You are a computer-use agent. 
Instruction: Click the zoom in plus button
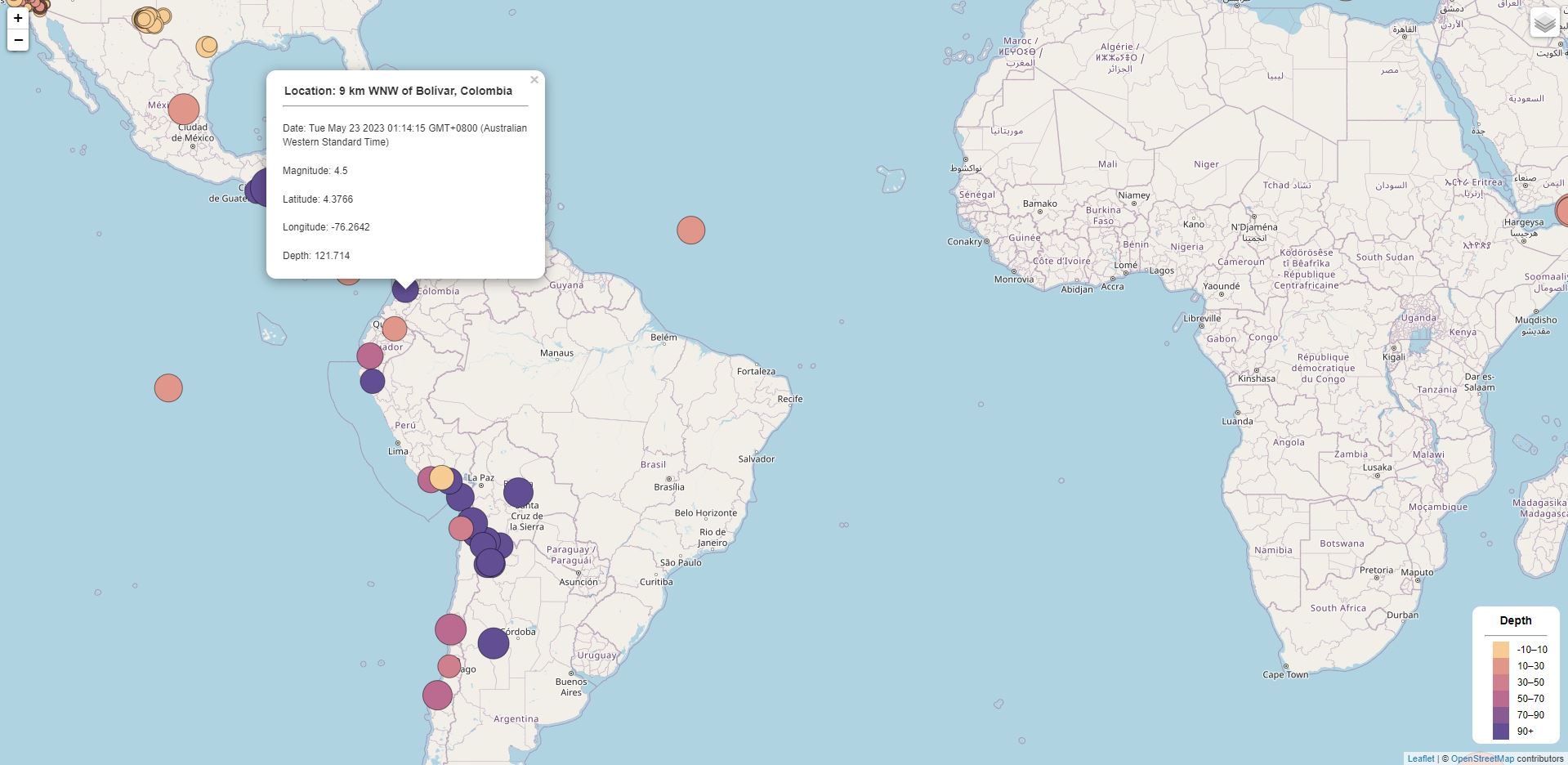tap(18, 18)
